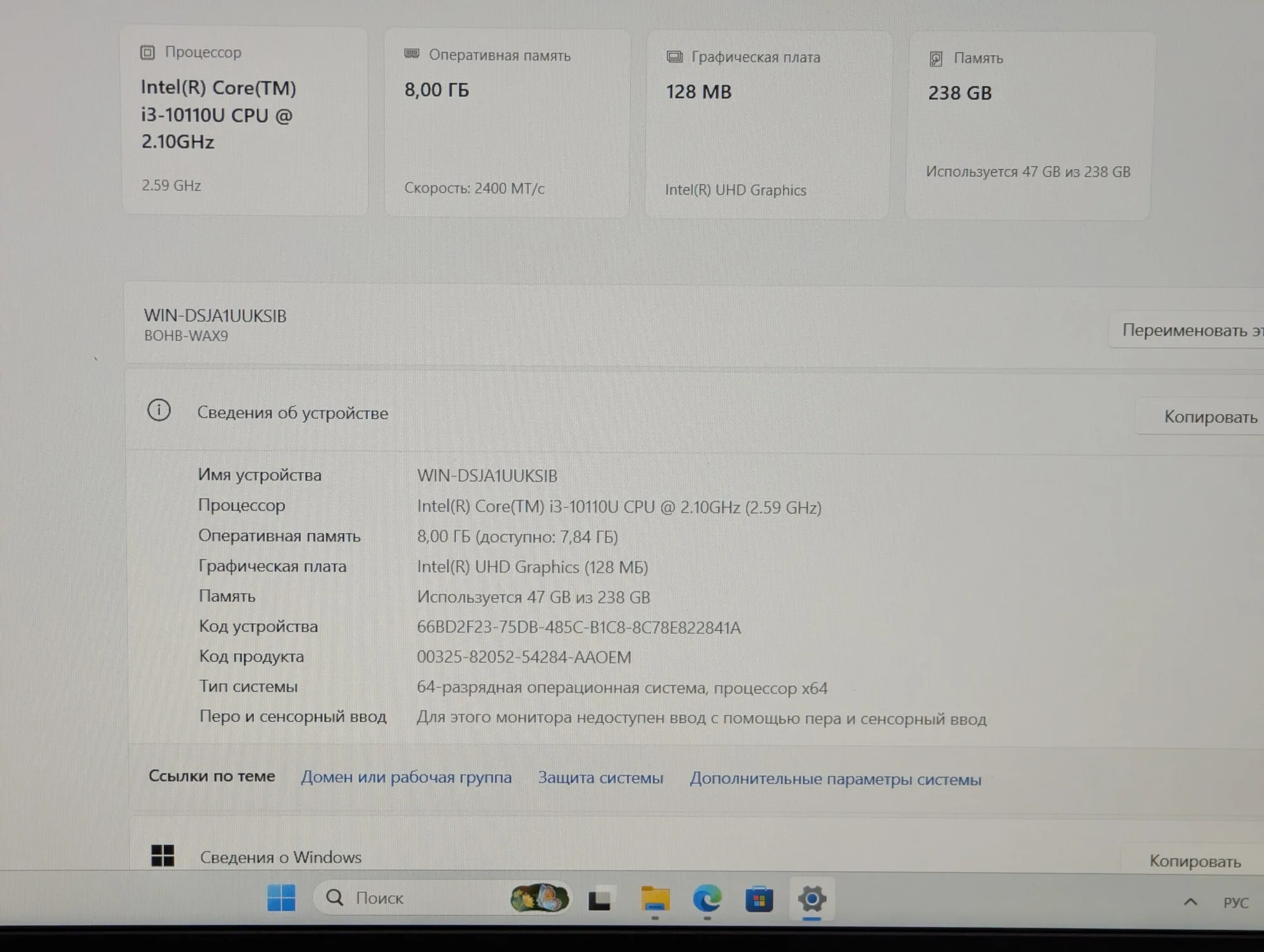Open Microsoft Edge browser
The width and height of the screenshot is (1264, 952).
(x=707, y=899)
